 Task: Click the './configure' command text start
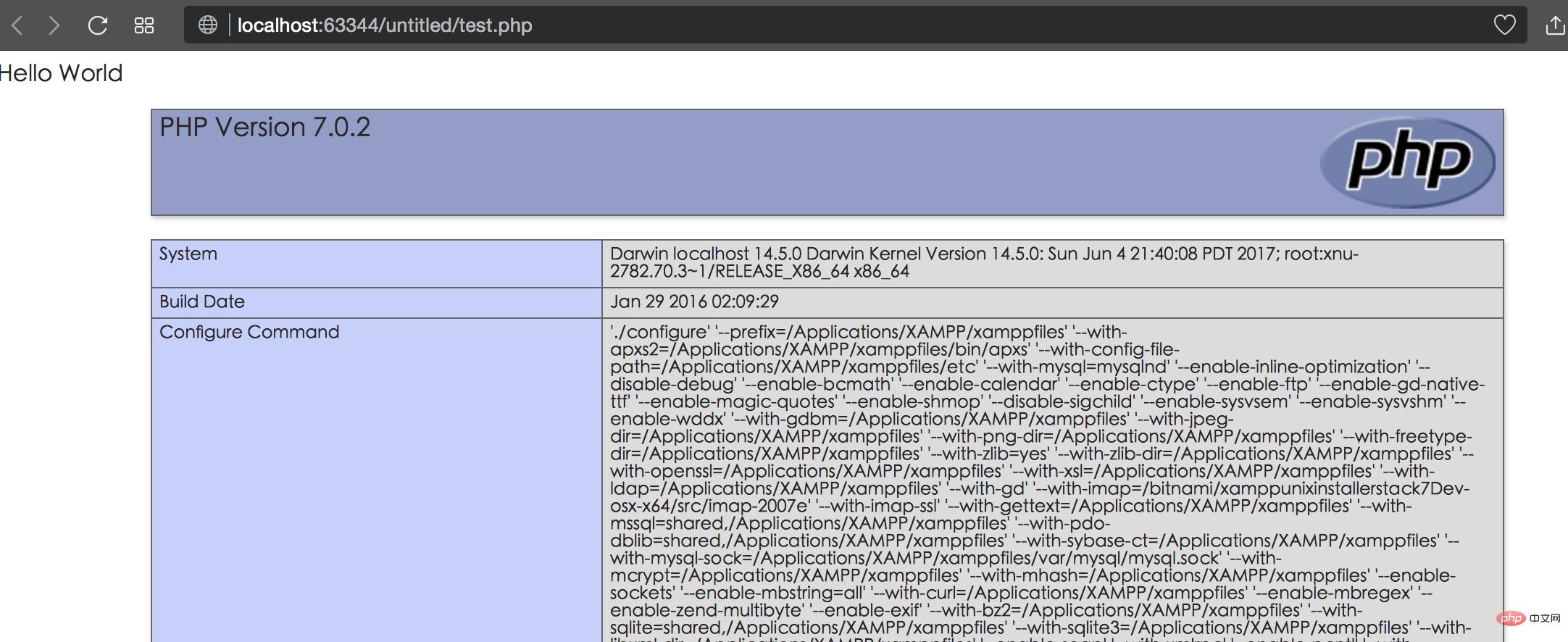pos(659,332)
